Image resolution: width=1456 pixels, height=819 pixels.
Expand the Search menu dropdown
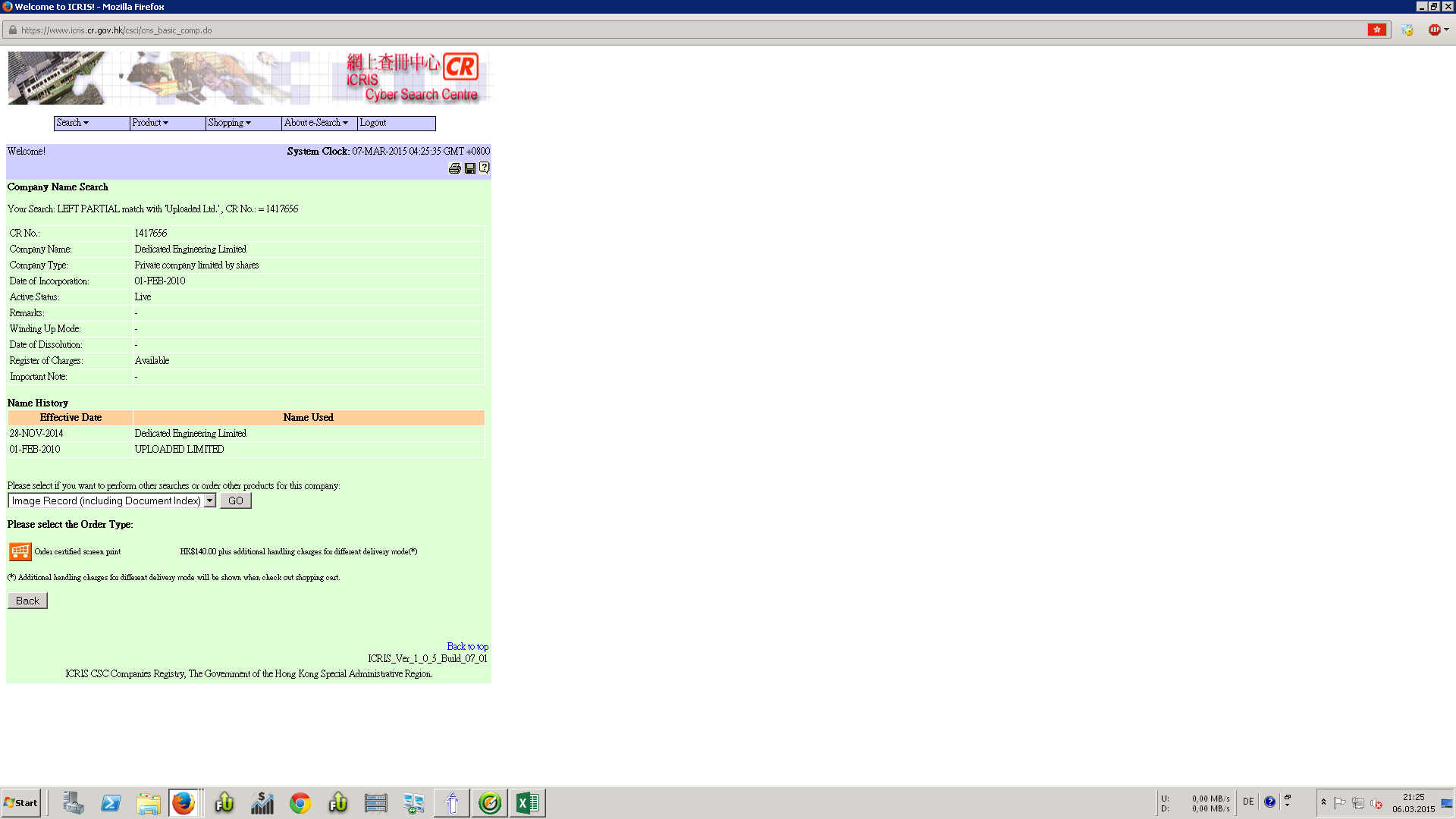[74, 123]
